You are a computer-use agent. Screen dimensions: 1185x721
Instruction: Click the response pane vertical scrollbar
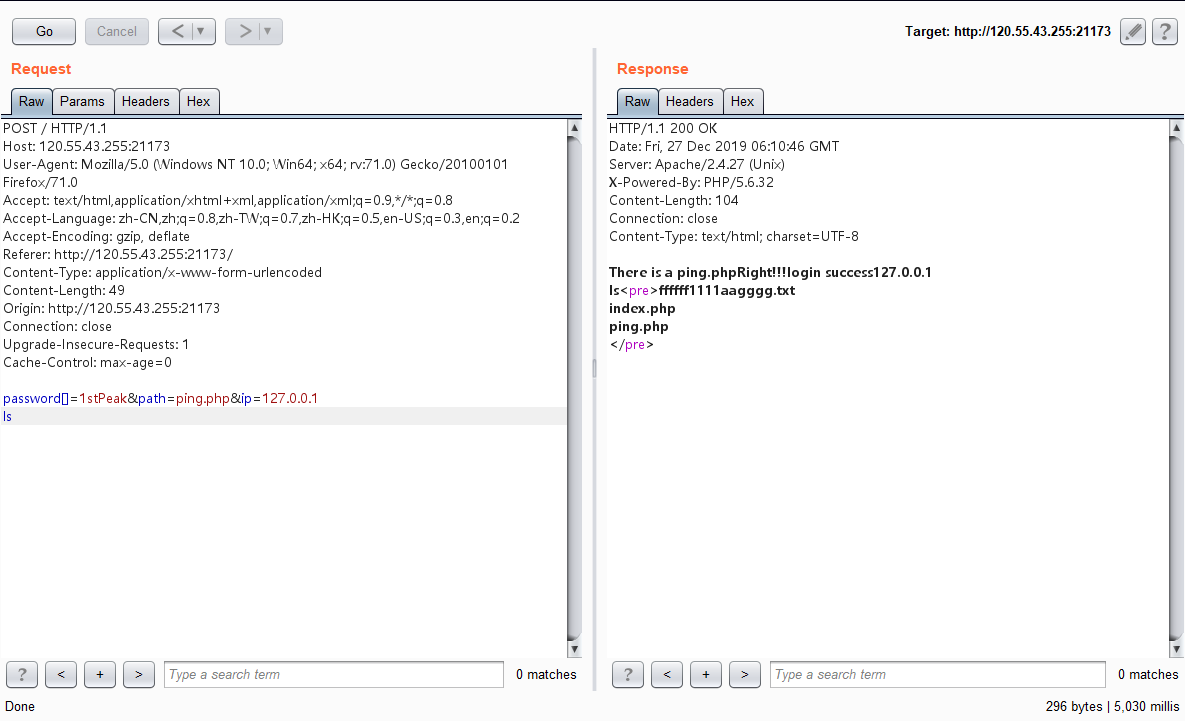click(1177, 388)
